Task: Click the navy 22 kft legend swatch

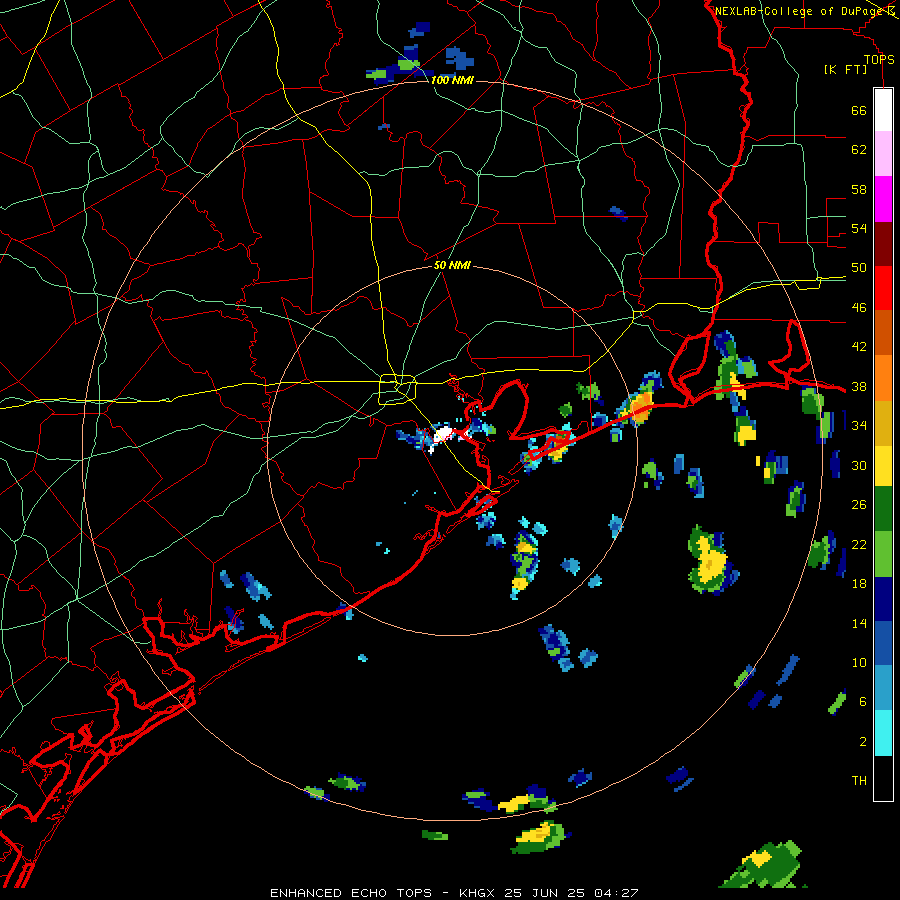Action: [x=883, y=599]
